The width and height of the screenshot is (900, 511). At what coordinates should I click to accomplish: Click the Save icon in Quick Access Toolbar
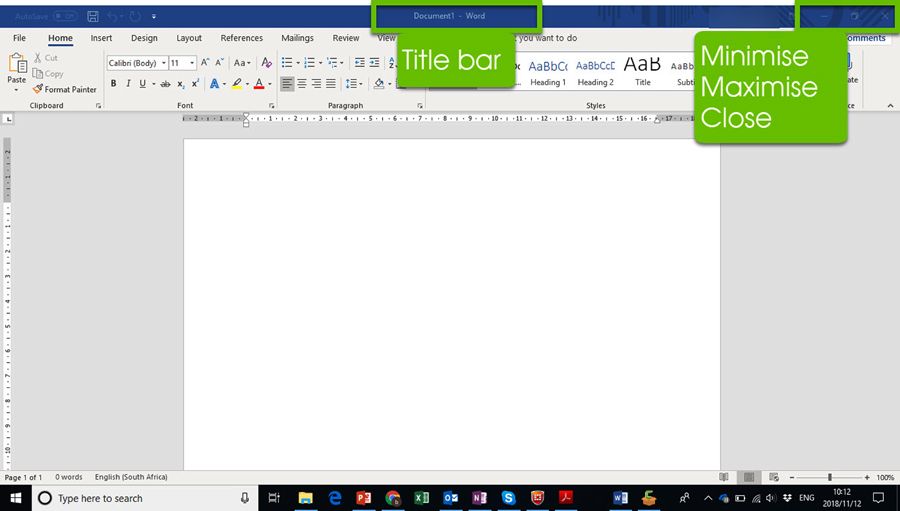point(93,16)
